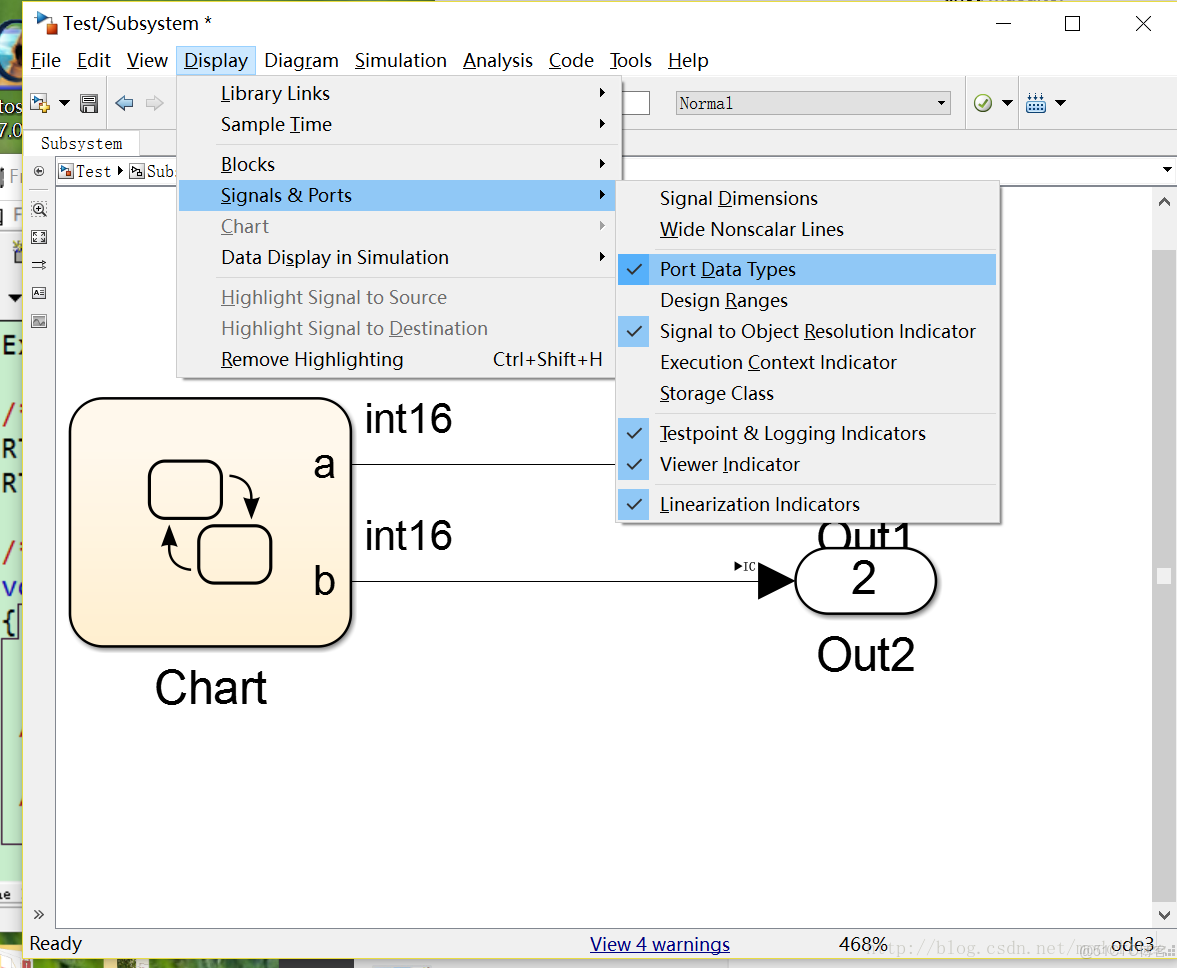The width and height of the screenshot is (1177, 968).
Task: Select the Subsystem editor tab
Action: [81, 143]
